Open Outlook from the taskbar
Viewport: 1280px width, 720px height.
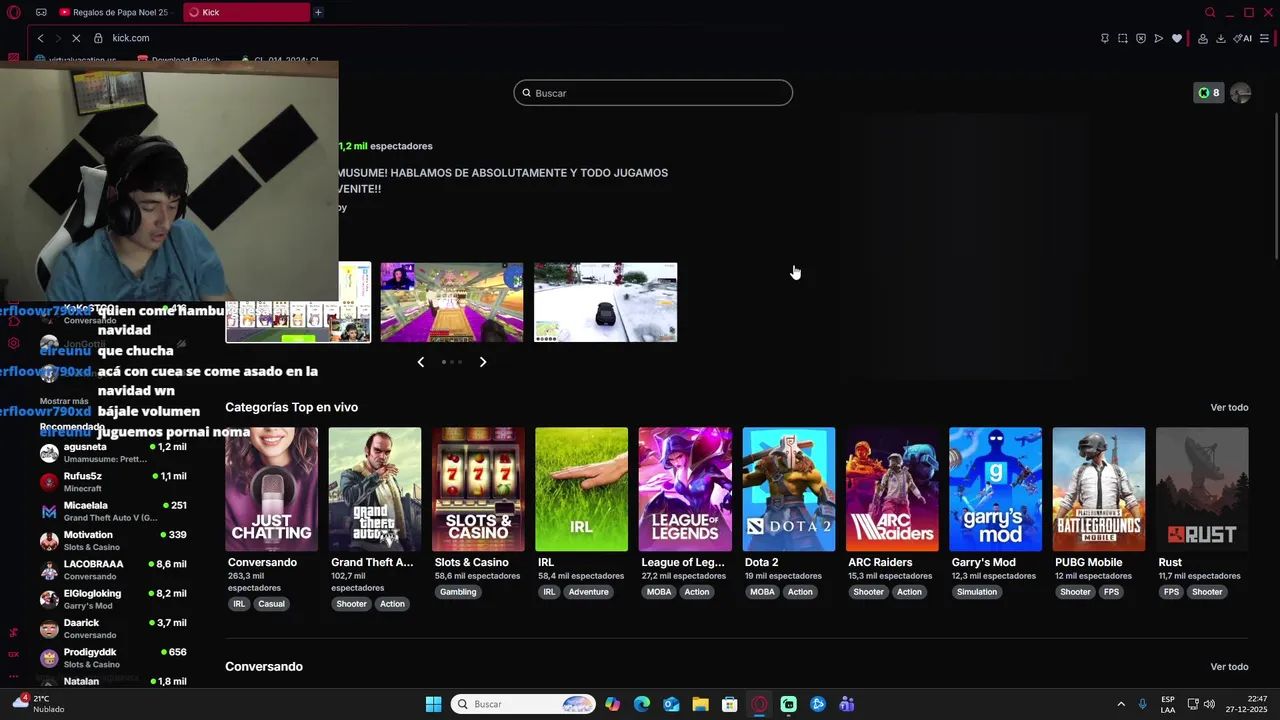pos(671,704)
